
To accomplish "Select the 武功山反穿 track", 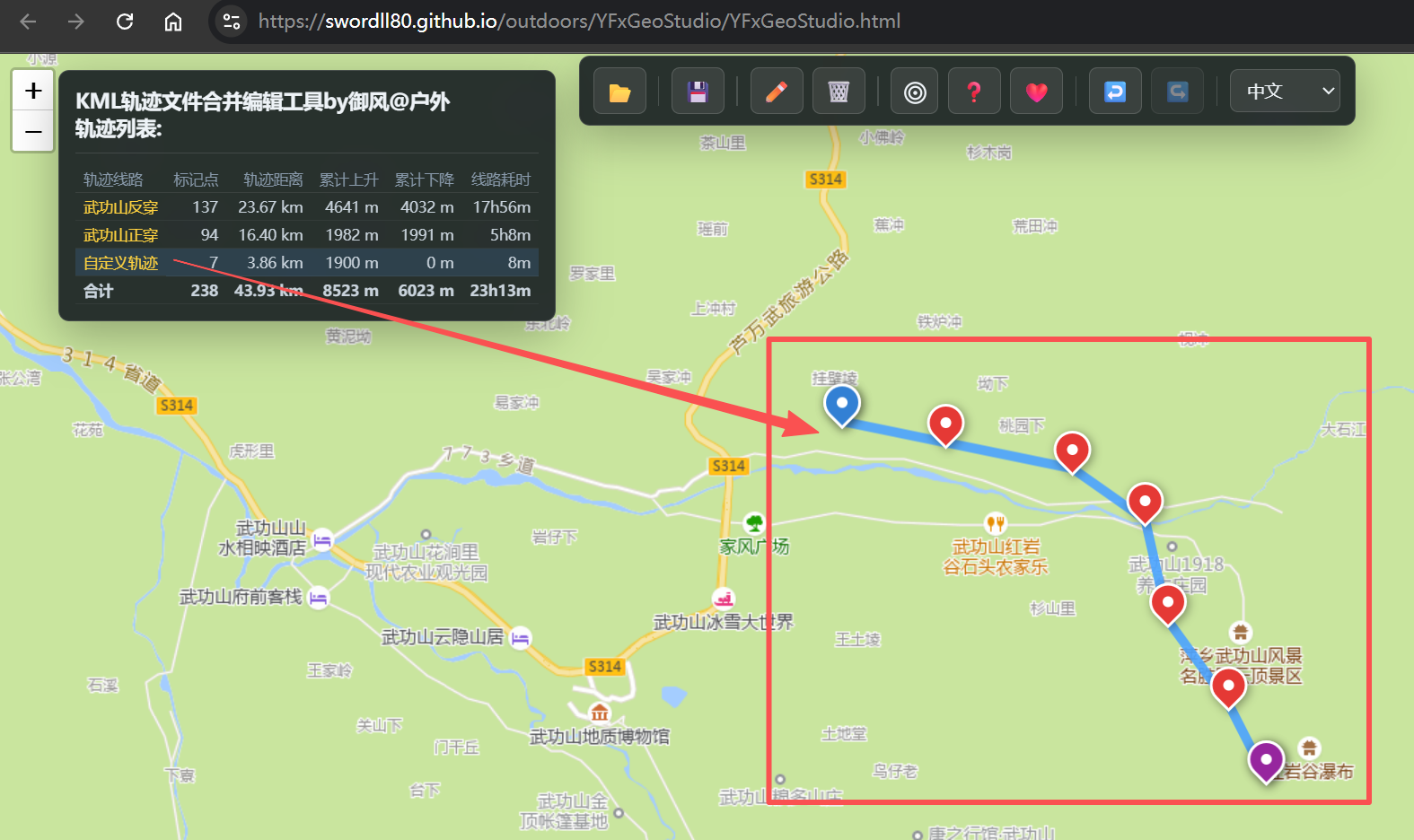I will pyautogui.click(x=120, y=207).
